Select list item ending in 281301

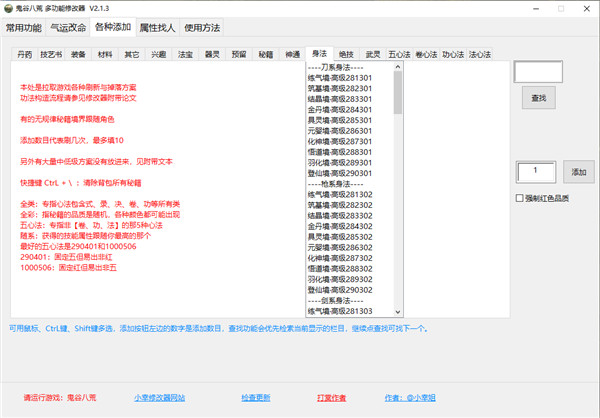coord(350,78)
